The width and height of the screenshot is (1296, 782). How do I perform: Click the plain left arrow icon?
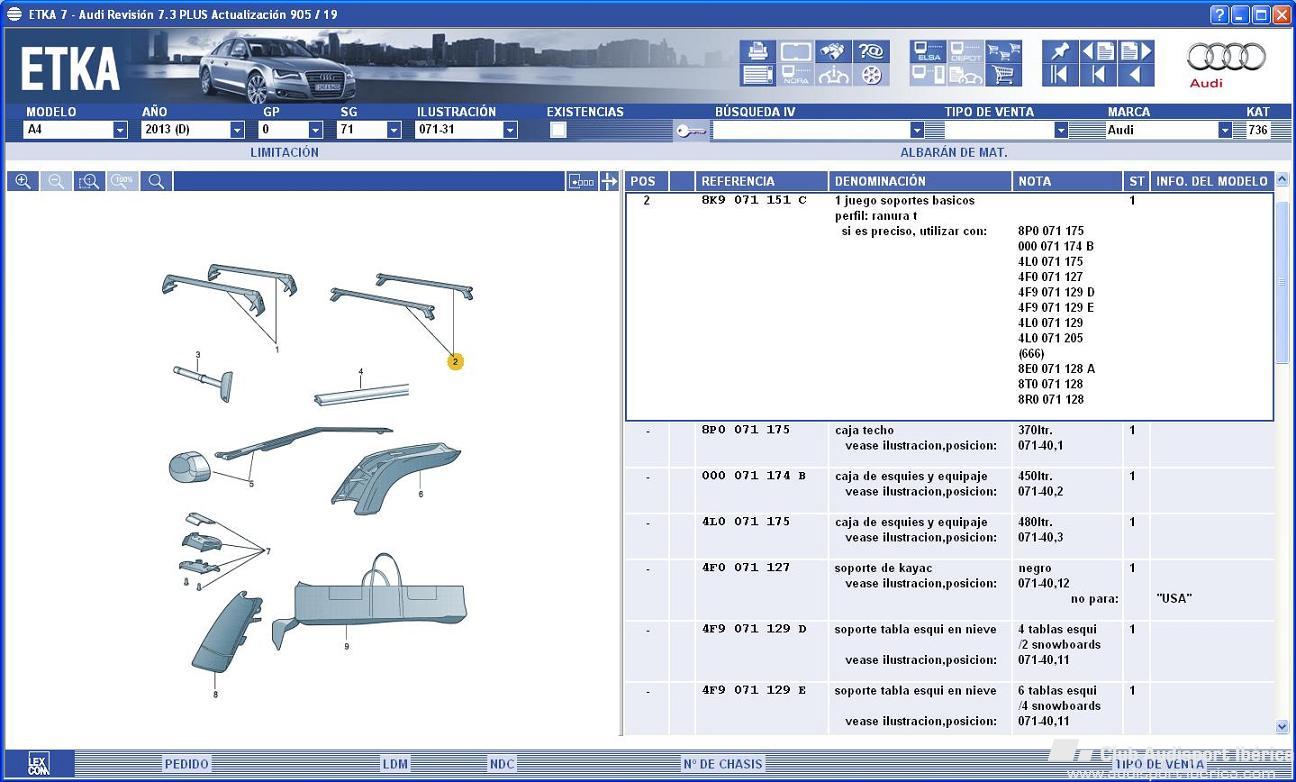(1136, 75)
